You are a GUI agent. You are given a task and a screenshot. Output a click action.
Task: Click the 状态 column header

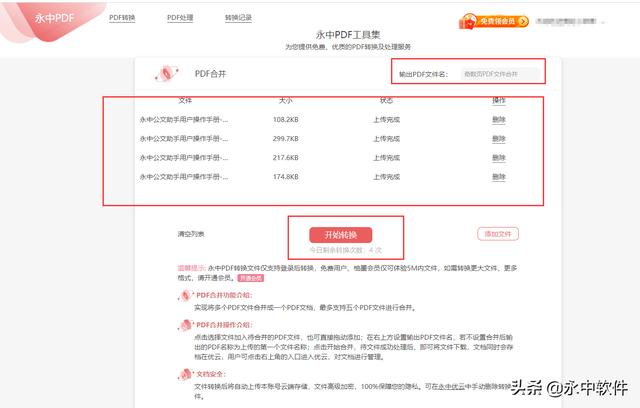(387, 100)
